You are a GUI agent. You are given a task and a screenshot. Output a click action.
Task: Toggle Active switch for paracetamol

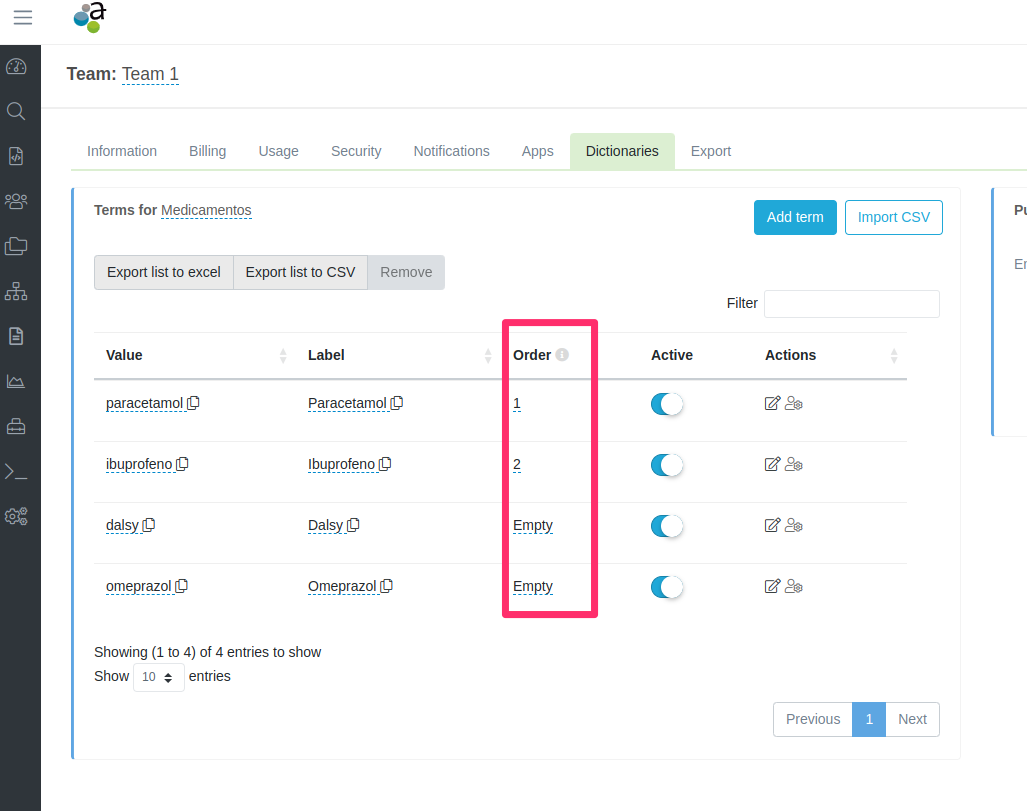666,403
